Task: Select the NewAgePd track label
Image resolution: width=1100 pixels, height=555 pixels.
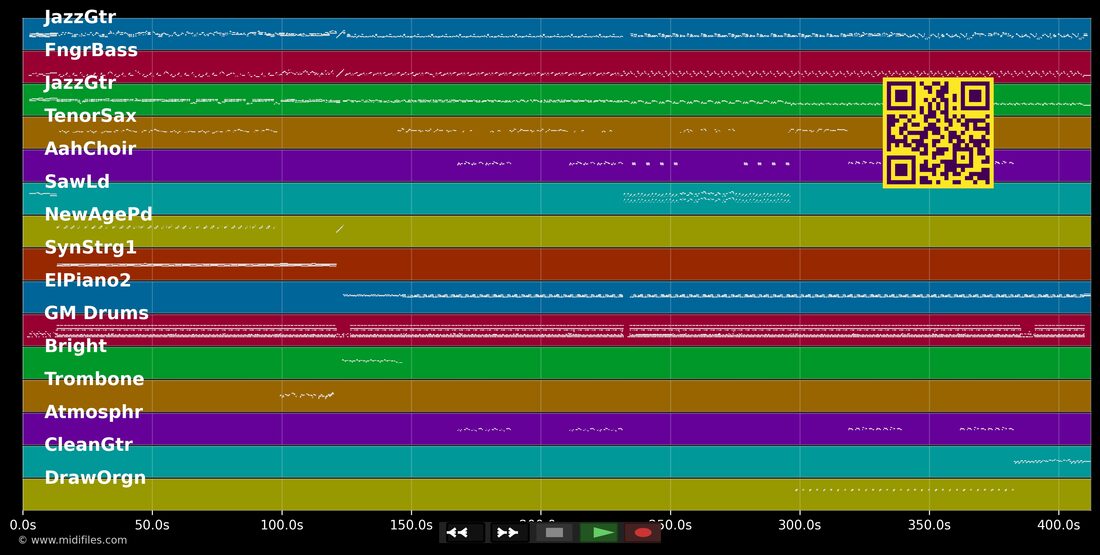Action: (x=98, y=215)
